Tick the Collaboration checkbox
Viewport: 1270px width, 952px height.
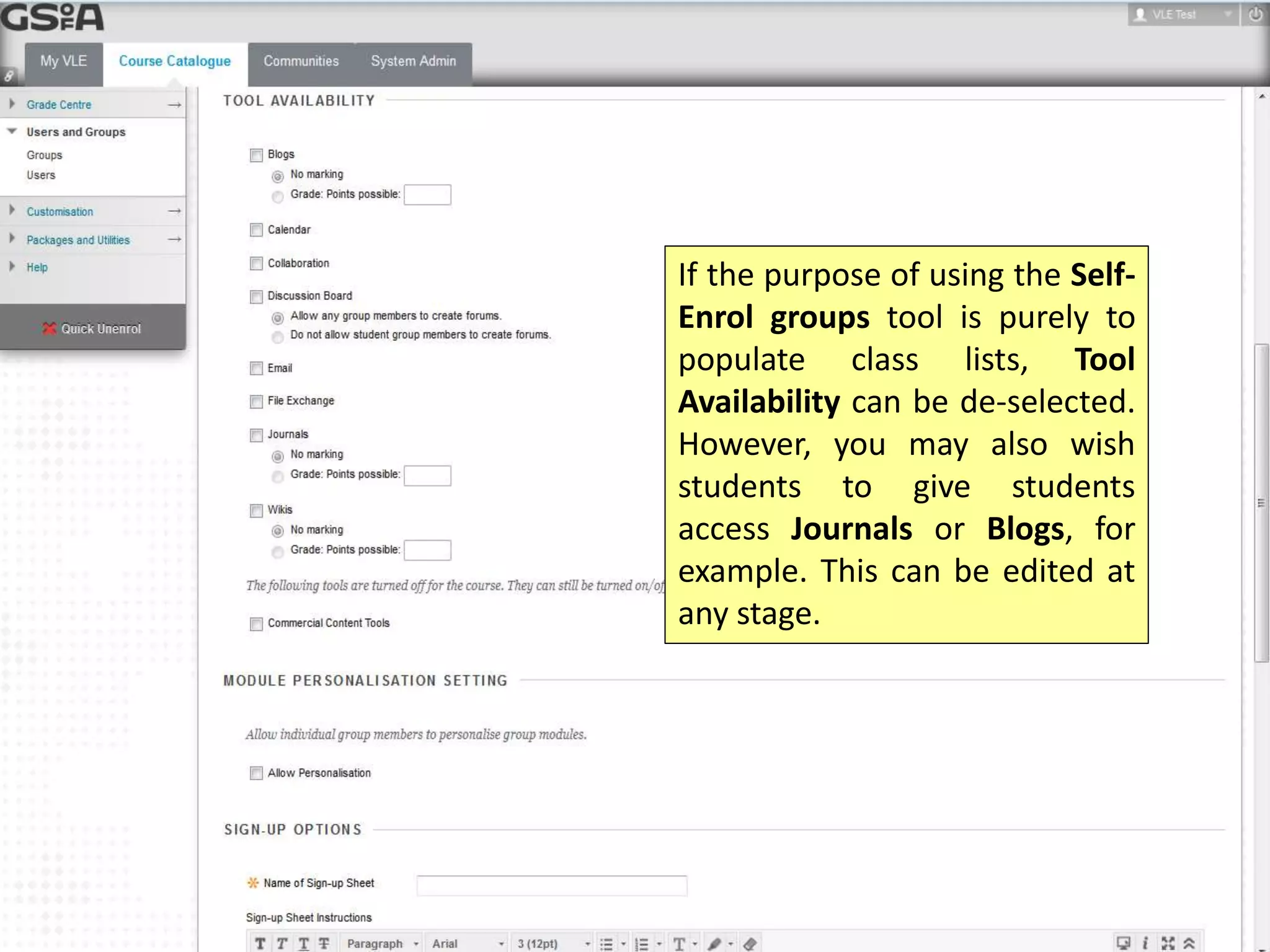click(x=256, y=263)
